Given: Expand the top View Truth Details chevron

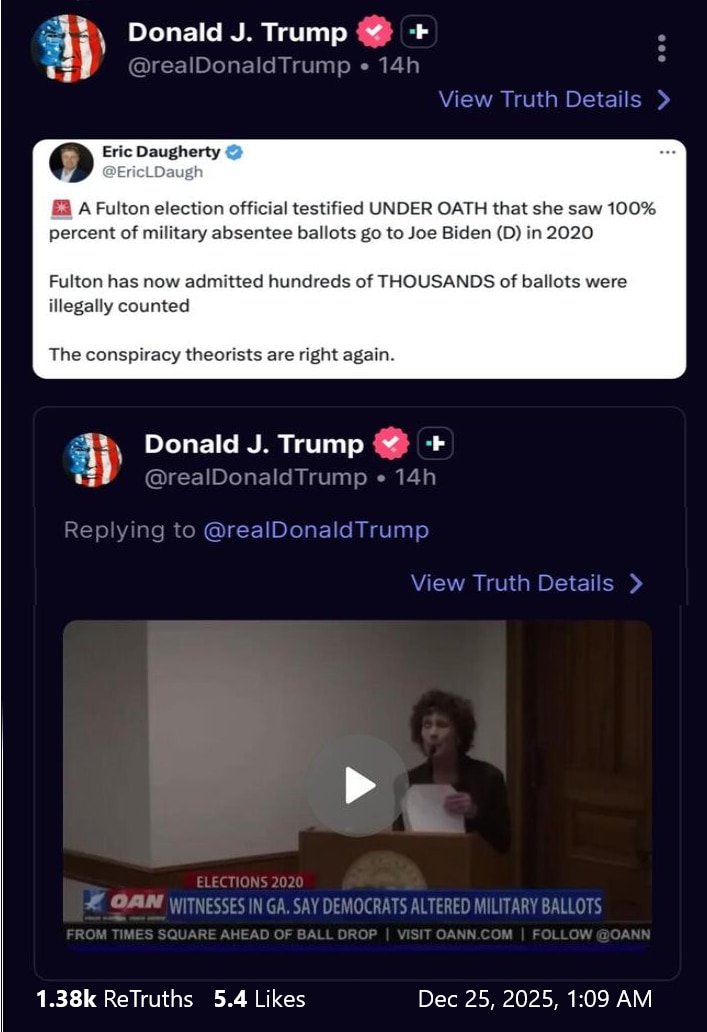Looking at the screenshot, I should pyautogui.click(x=664, y=99).
